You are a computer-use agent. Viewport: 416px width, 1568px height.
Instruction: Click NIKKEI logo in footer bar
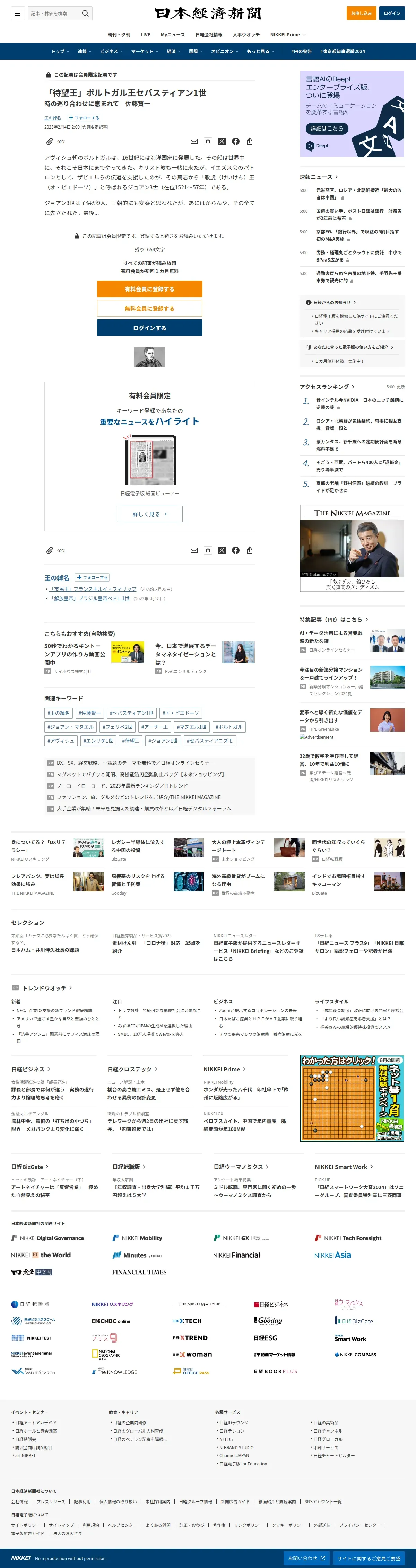tap(21, 1558)
